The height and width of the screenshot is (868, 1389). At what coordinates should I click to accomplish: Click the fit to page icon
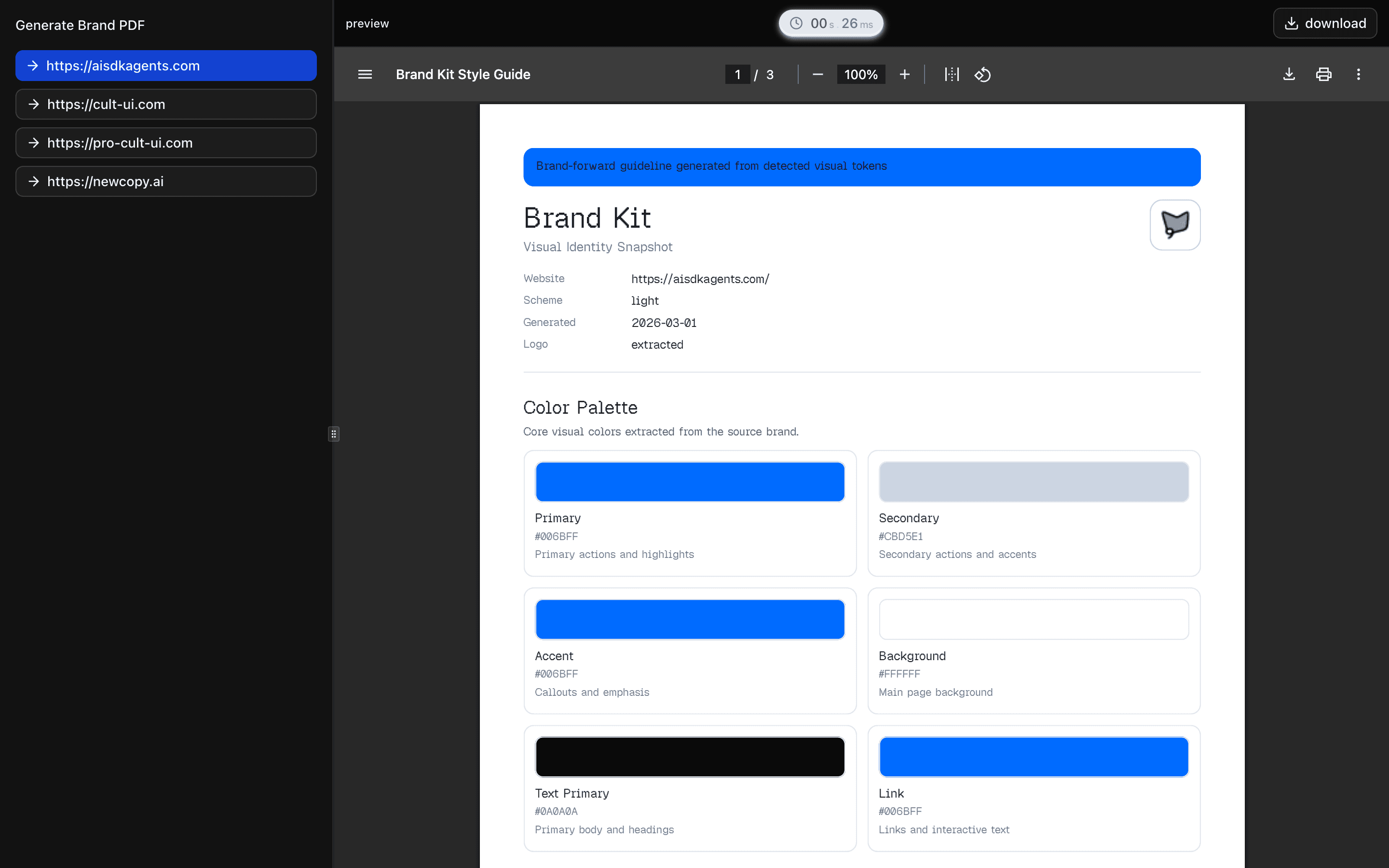pyautogui.click(x=952, y=75)
